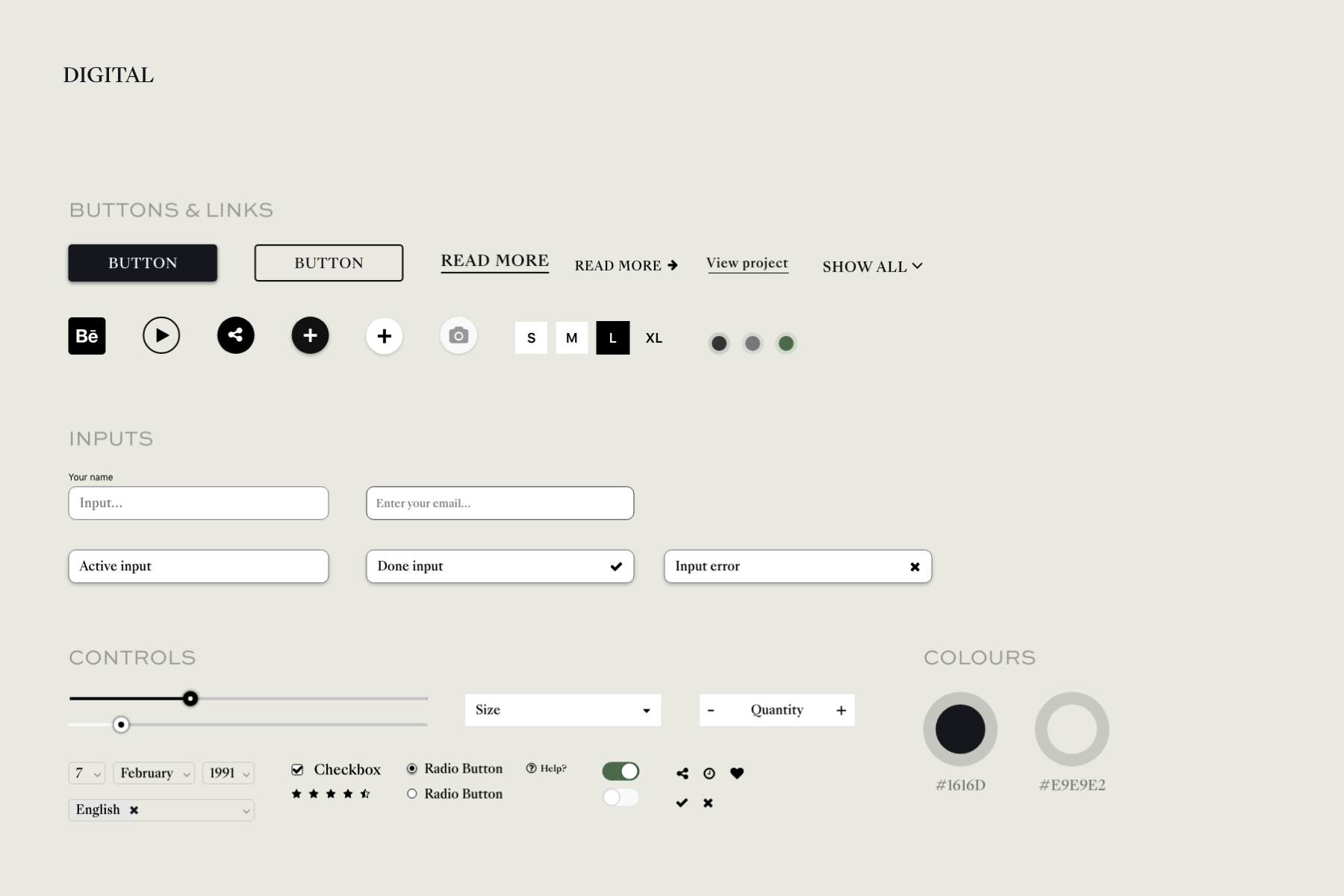
Task: Click the small checkmark icon below share icon
Action: [x=682, y=803]
